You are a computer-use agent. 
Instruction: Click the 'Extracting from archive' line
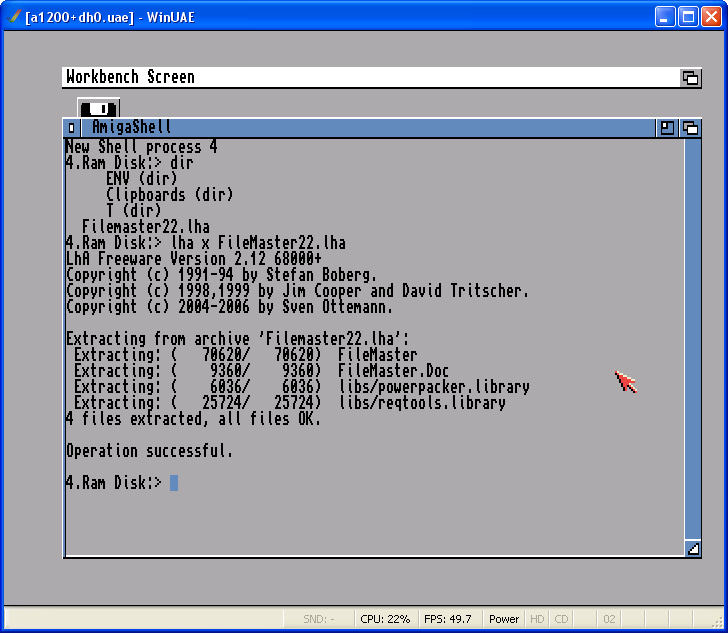[237, 339]
